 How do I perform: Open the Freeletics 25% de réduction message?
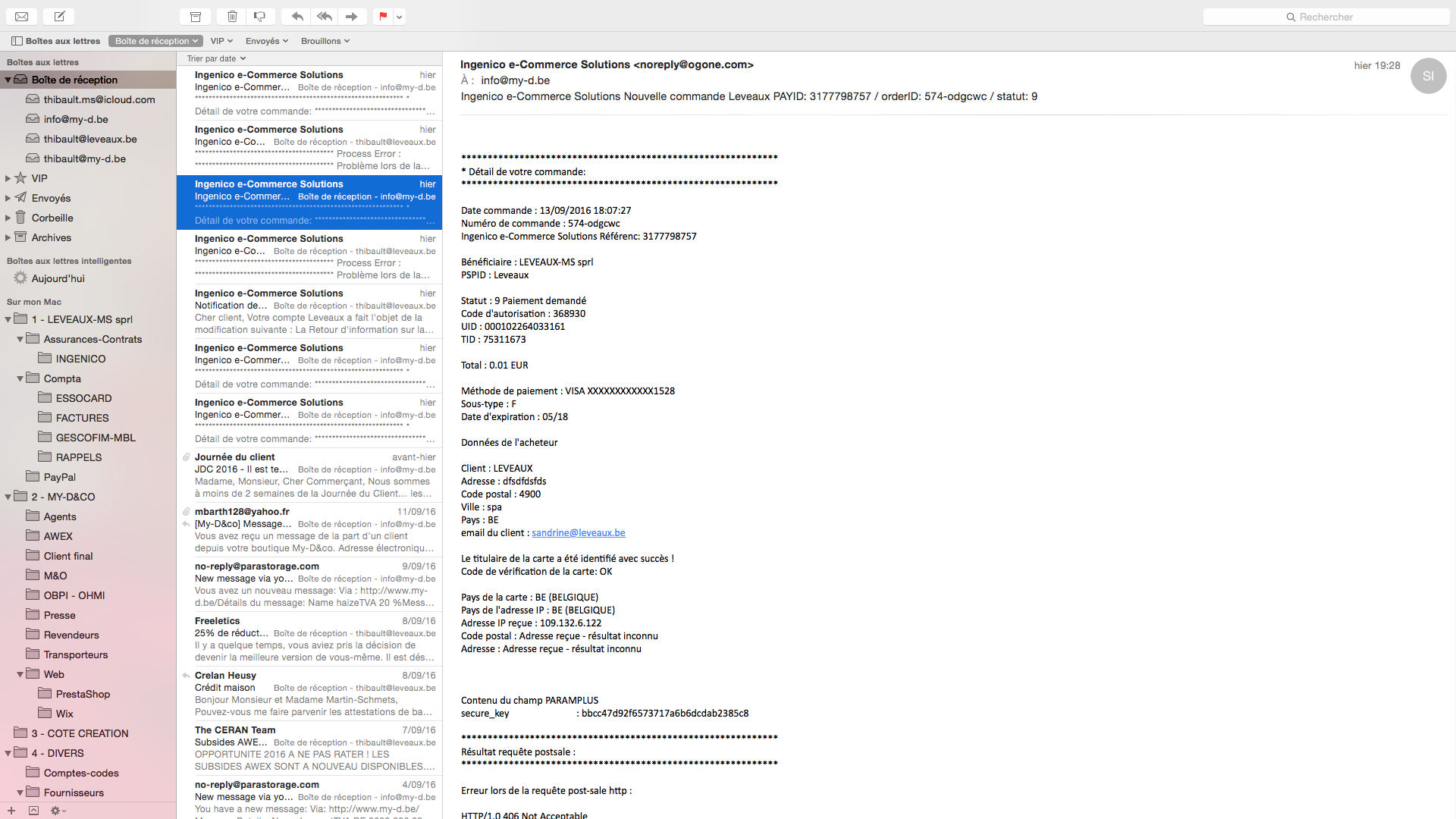[309, 639]
